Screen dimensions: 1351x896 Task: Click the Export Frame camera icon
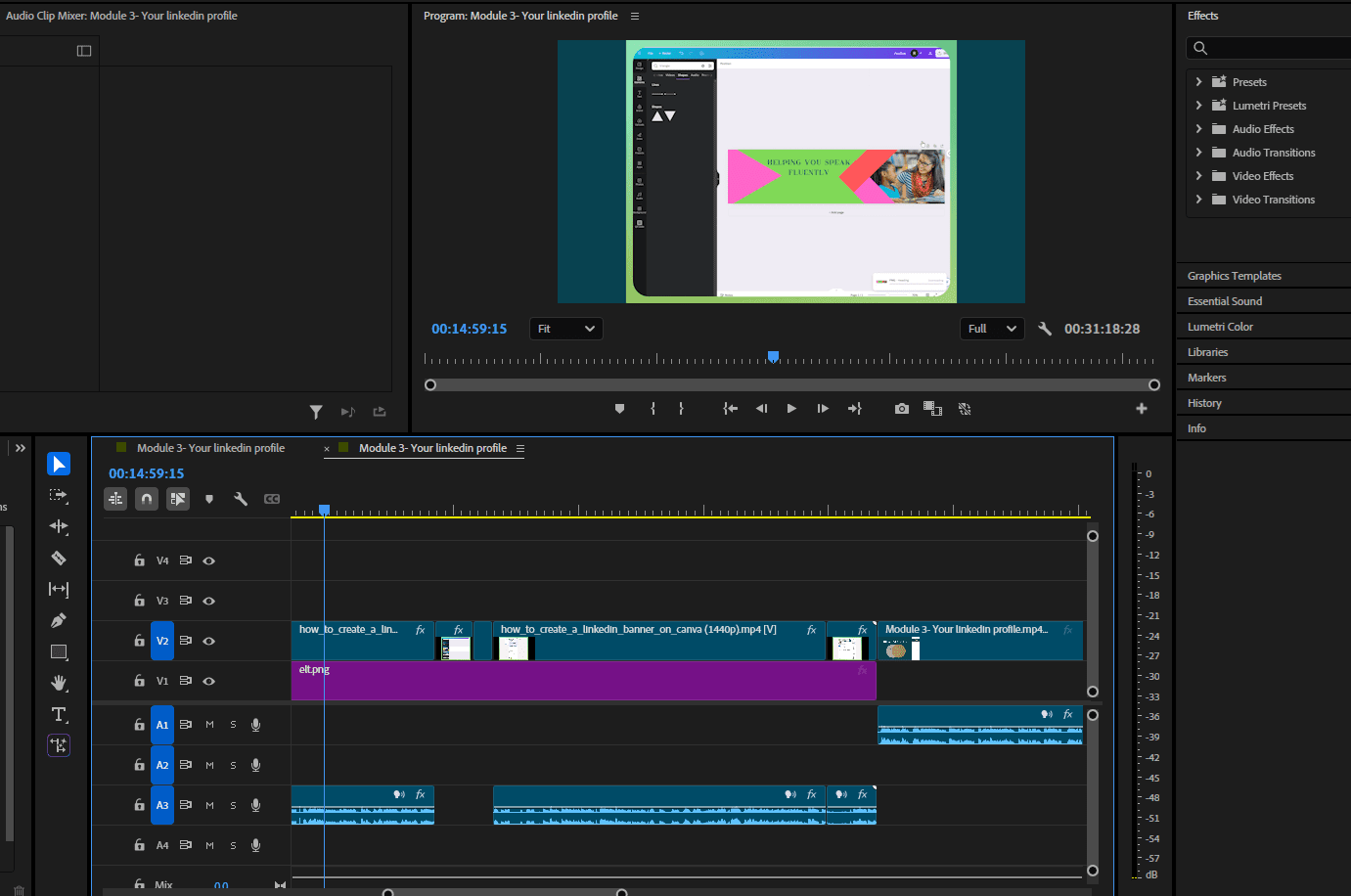(x=901, y=409)
